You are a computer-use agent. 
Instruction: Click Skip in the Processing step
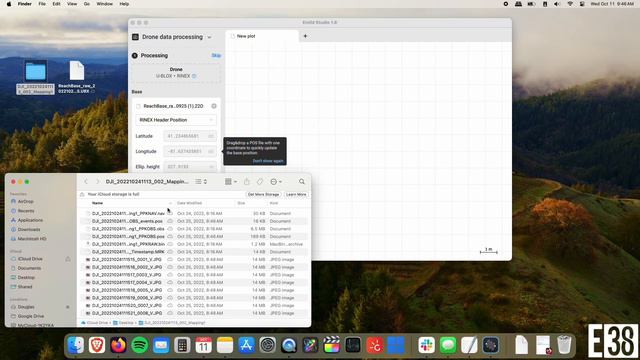[x=216, y=56]
